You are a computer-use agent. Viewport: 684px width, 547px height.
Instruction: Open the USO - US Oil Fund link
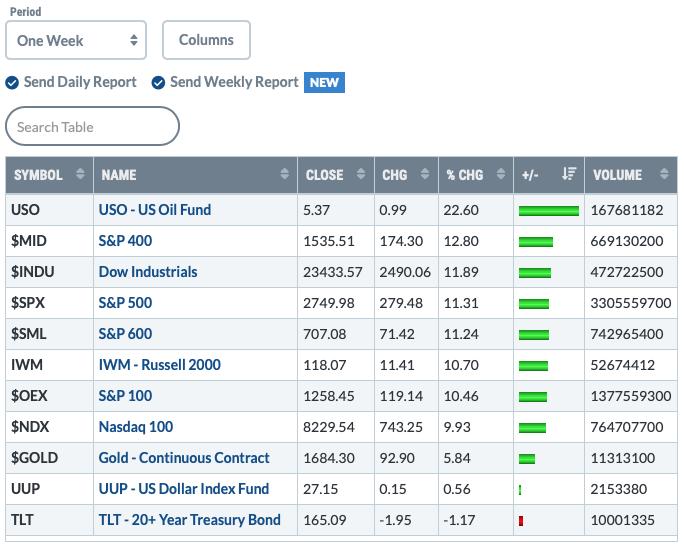pyautogui.click(x=155, y=210)
